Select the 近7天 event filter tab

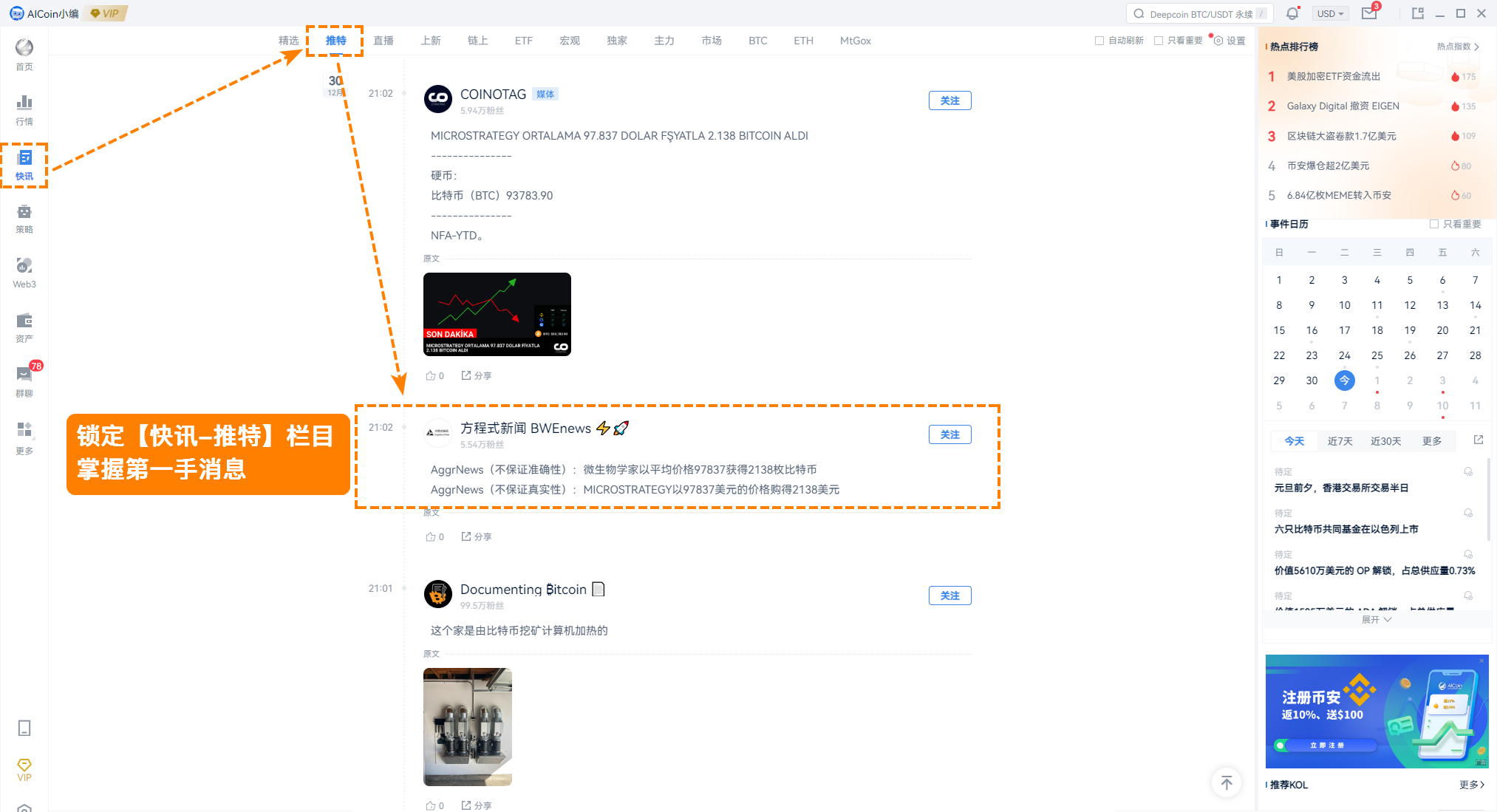click(x=1340, y=441)
